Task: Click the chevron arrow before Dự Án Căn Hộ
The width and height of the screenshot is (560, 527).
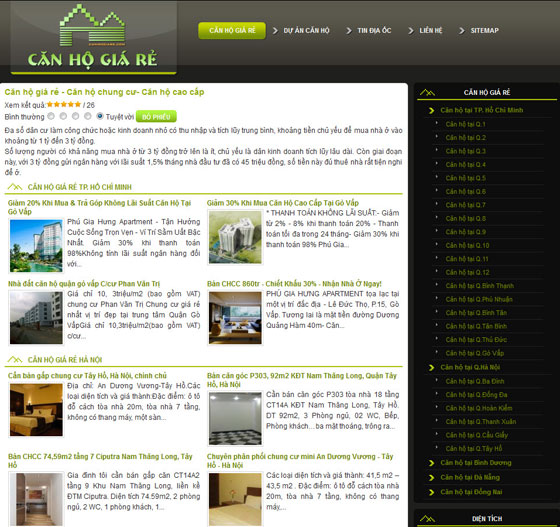Action: (275, 31)
